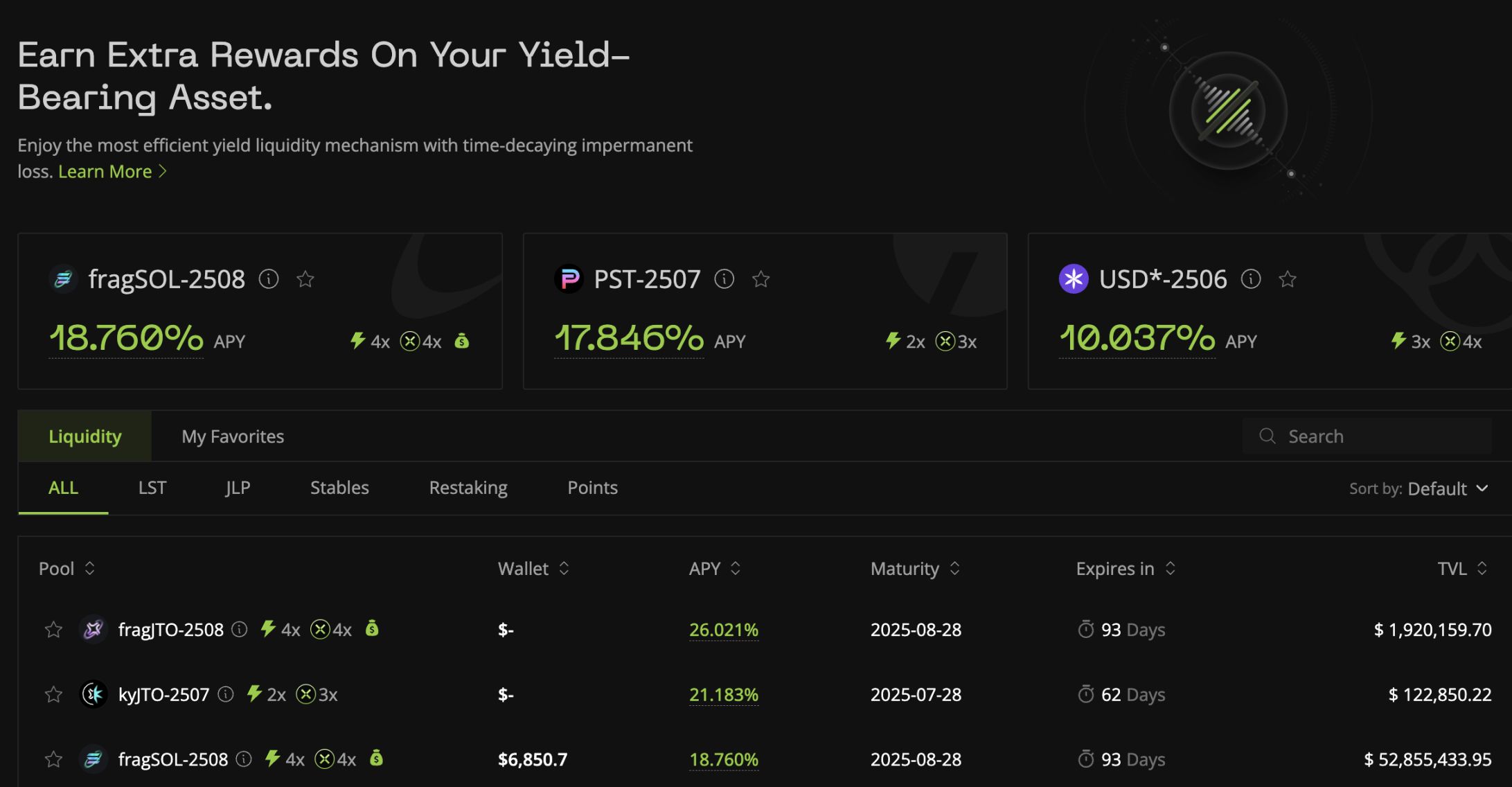
Task: Click info icon in fragJTO-2508 table row
Action: (x=239, y=629)
